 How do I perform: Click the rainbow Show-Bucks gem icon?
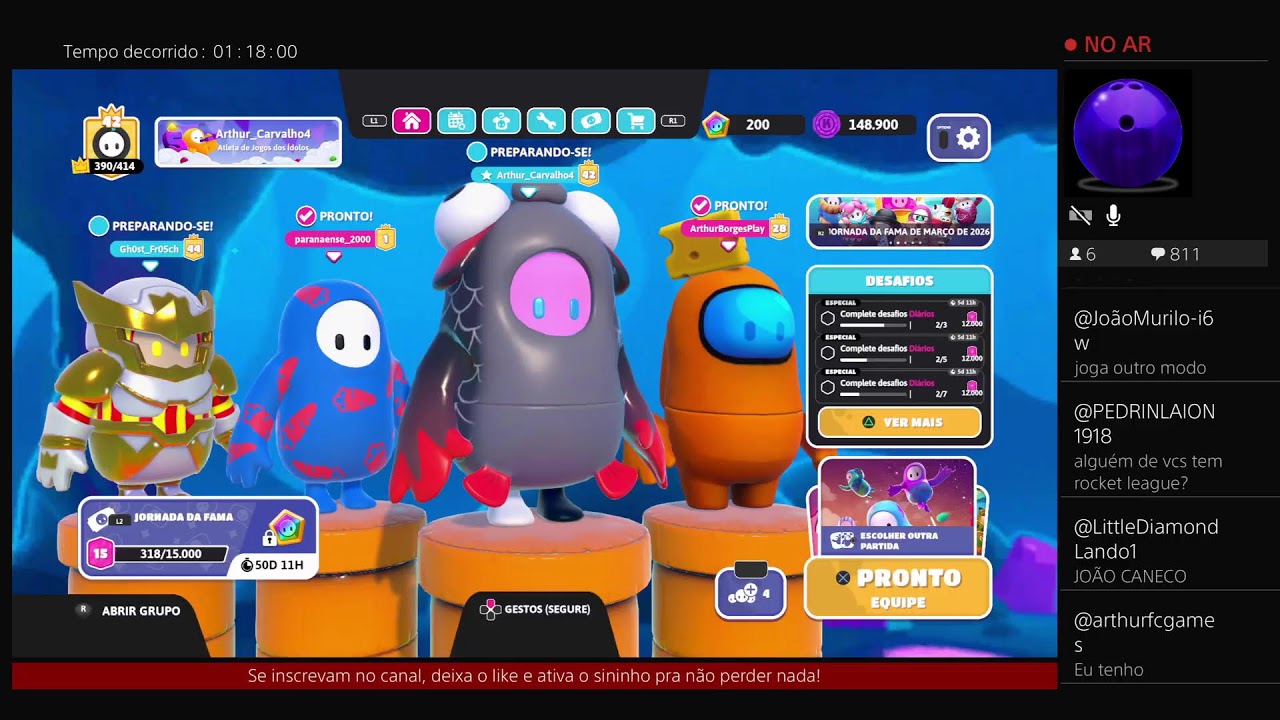(x=715, y=124)
